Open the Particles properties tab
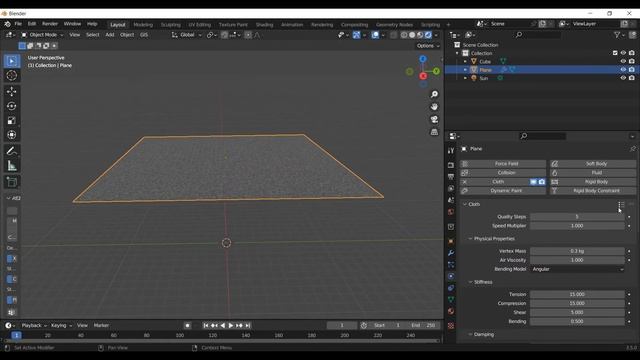The height and width of the screenshot is (360, 640). 451,265
